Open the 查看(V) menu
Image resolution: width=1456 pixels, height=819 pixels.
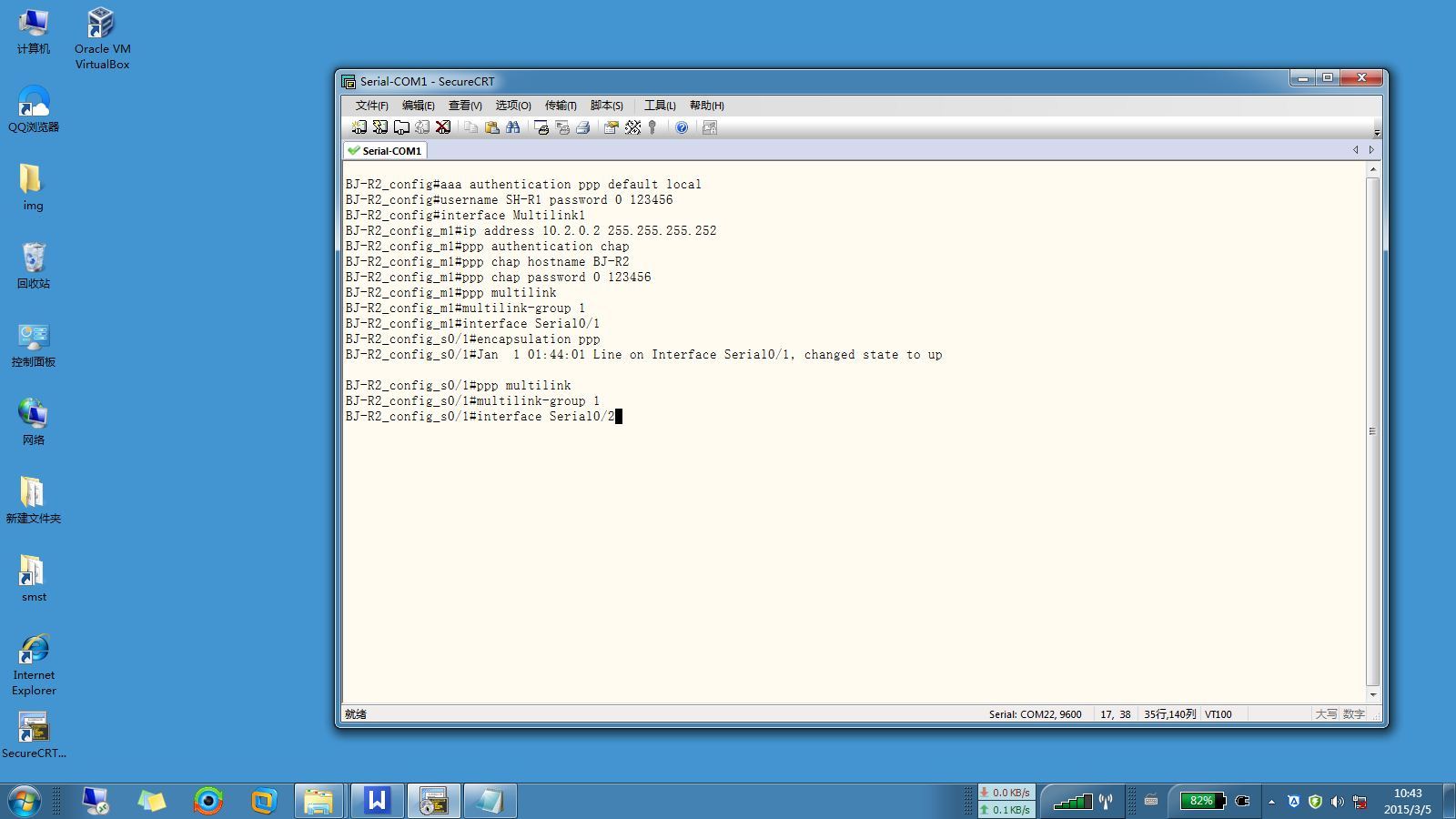pyautogui.click(x=465, y=106)
